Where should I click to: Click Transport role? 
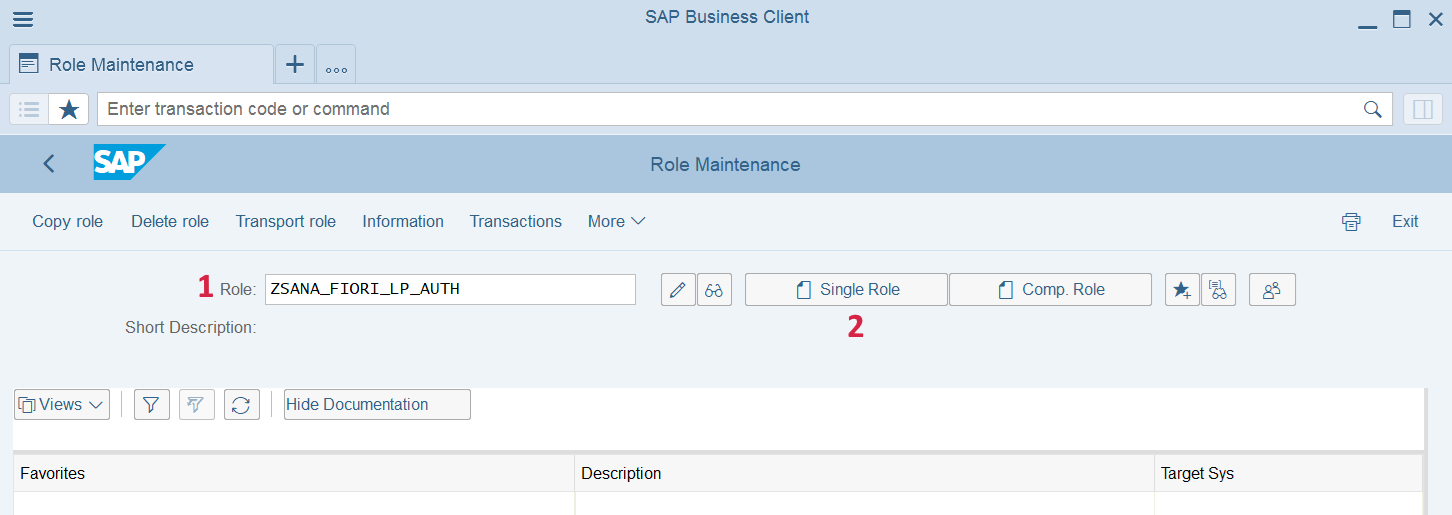click(286, 222)
